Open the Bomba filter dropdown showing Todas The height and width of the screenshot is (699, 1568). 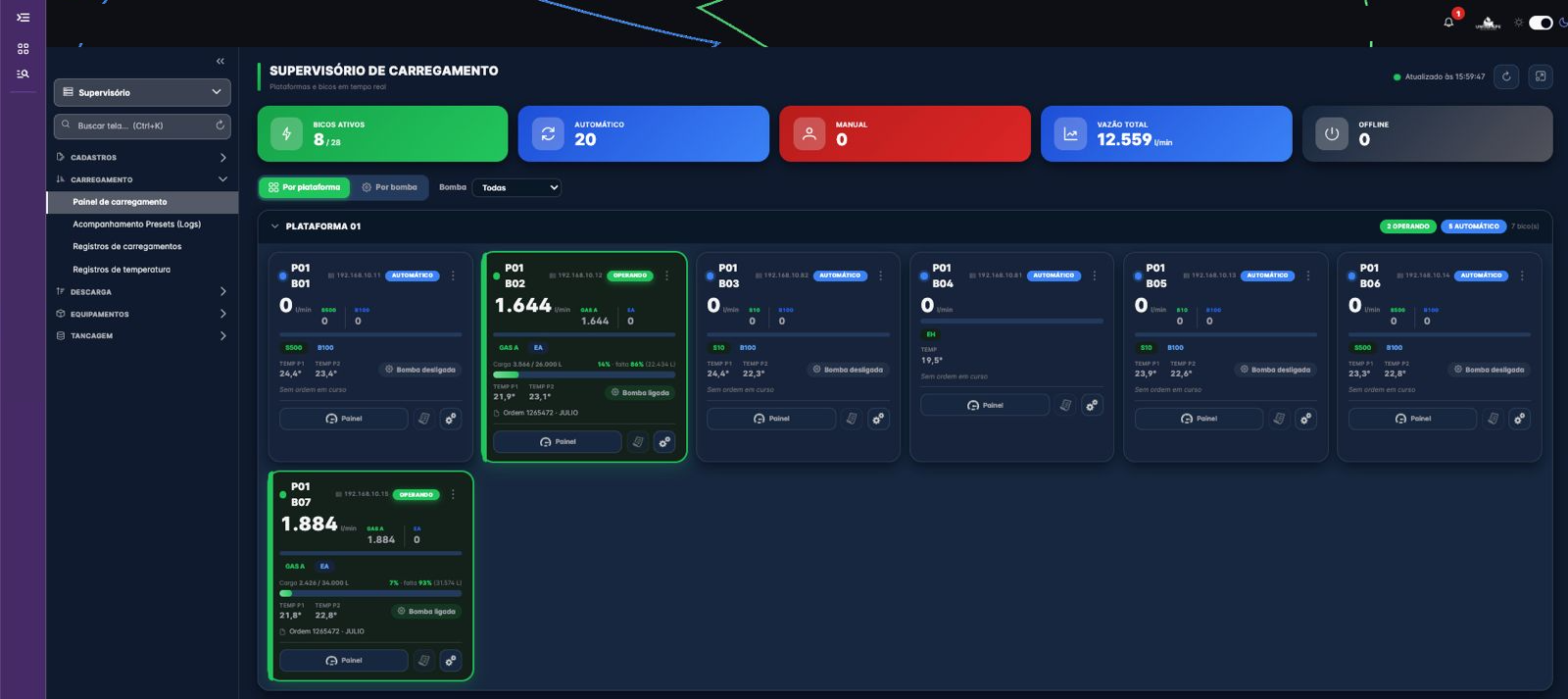(x=516, y=187)
